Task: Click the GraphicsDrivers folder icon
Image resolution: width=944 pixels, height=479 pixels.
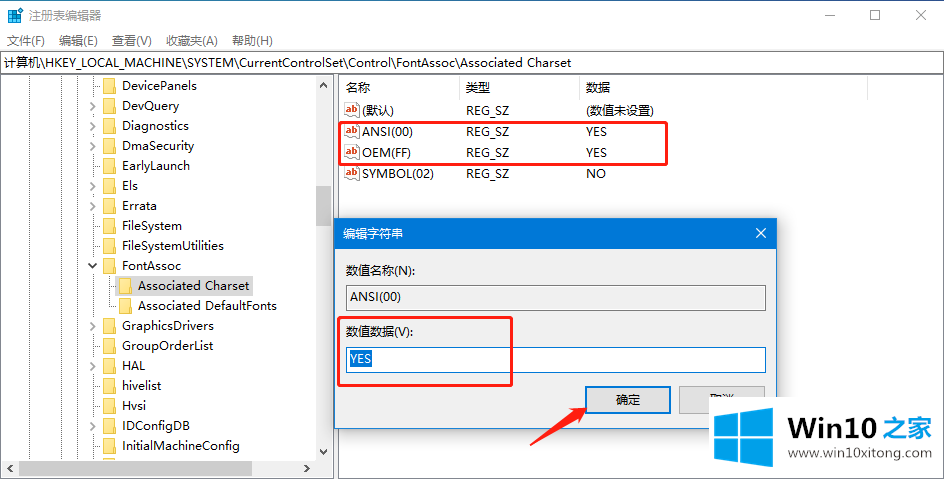Action: click(x=110, y=326)
